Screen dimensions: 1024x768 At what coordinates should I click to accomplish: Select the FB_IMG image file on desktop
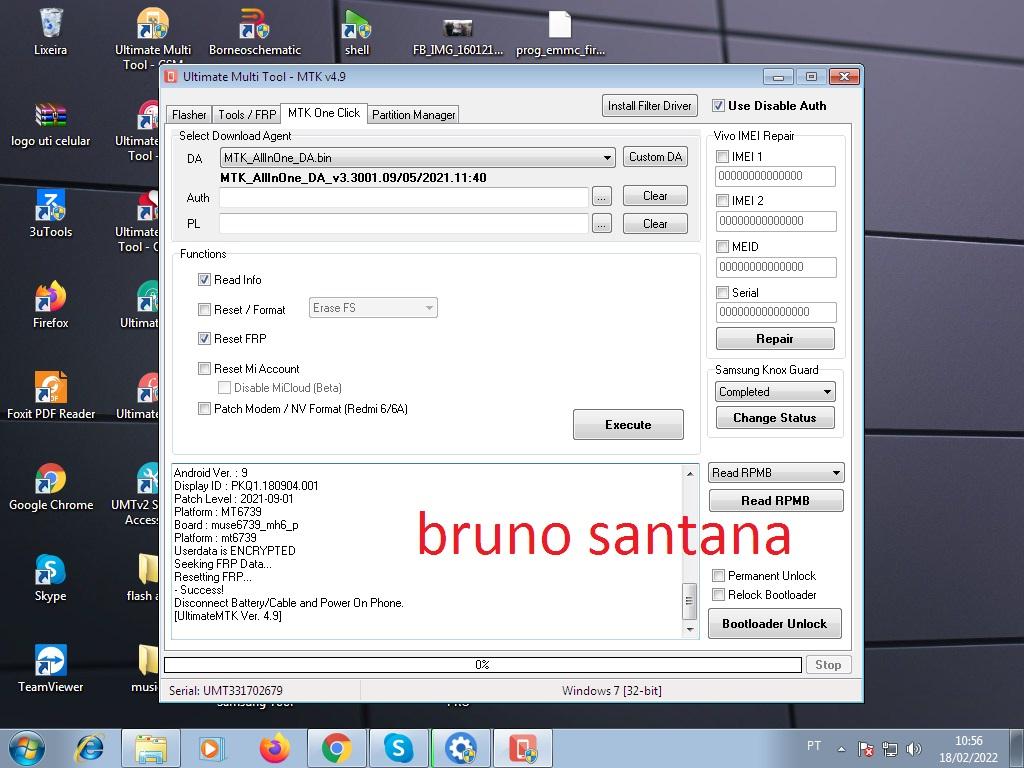[458, 34]
